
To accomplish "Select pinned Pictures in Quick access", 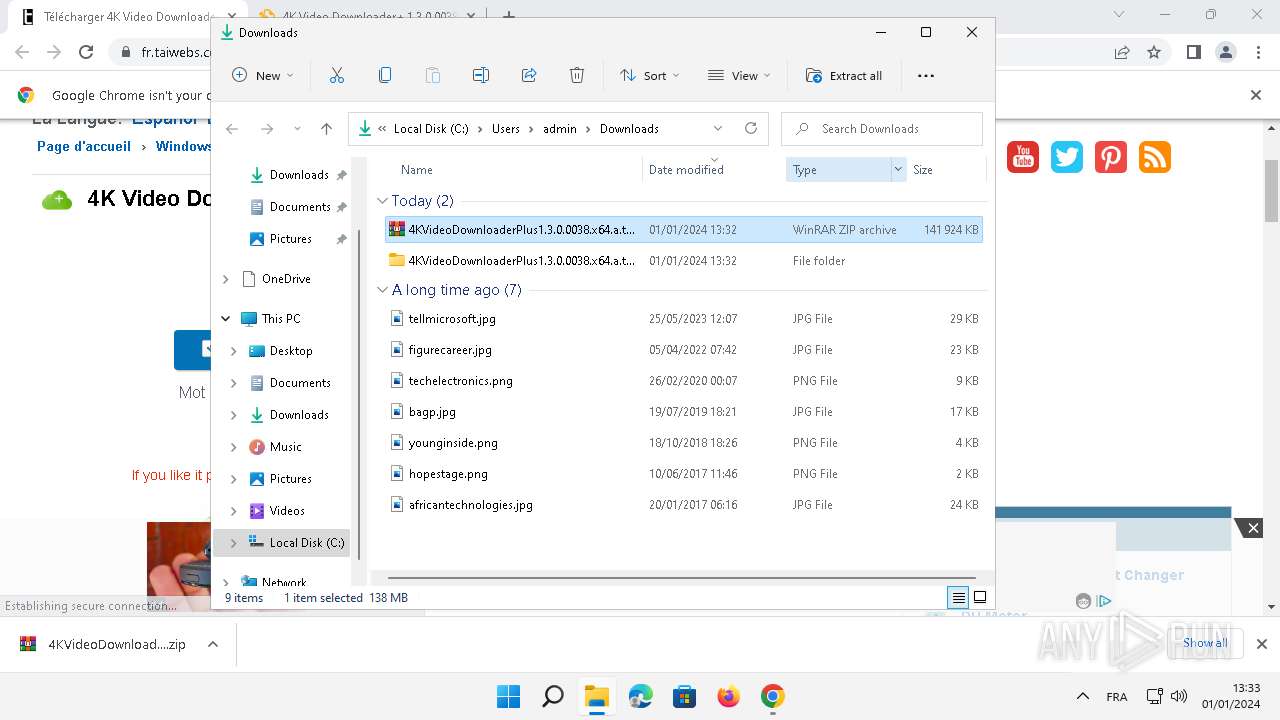I will click(x=291, y=239).
